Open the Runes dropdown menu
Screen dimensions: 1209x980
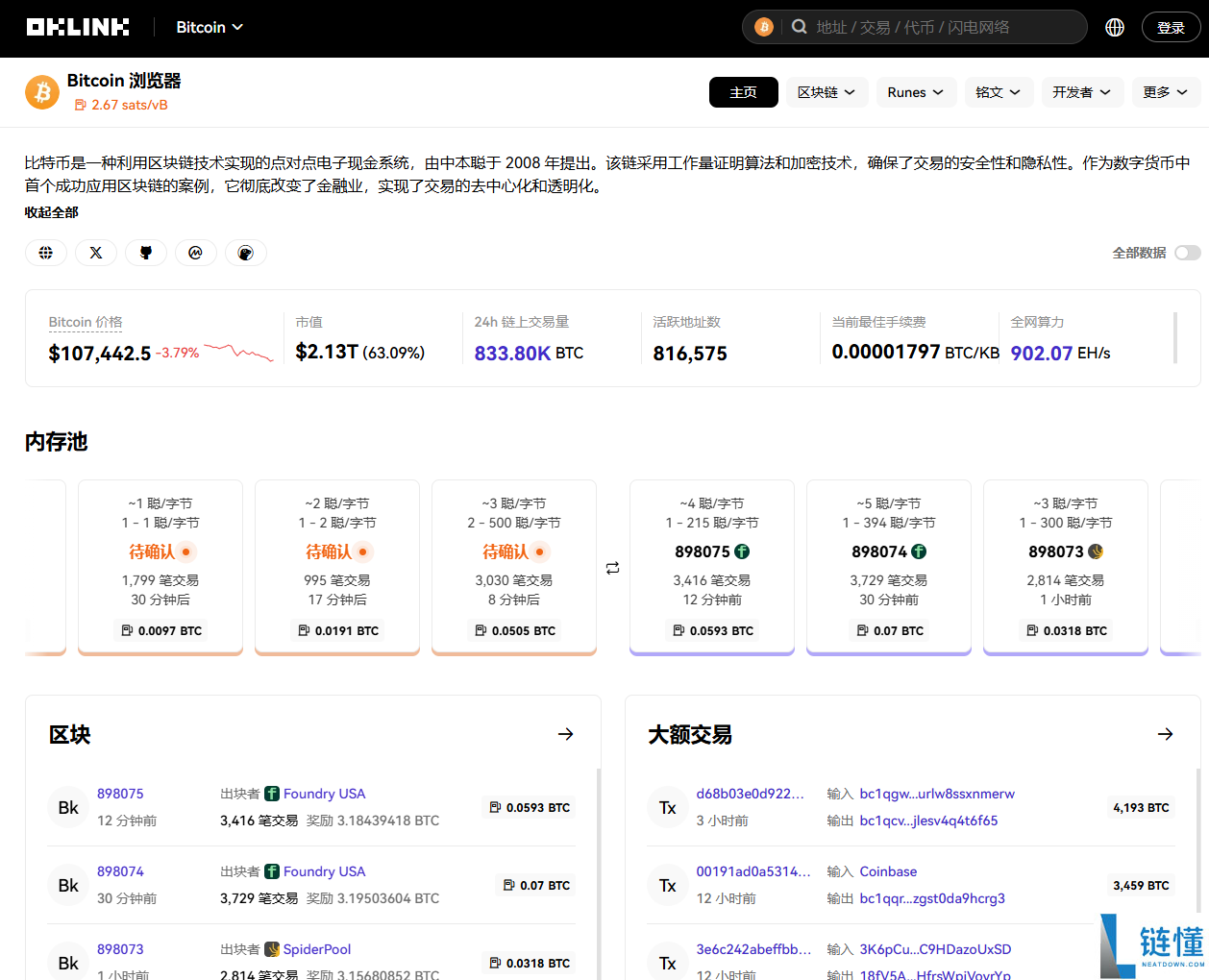(x=916, y=92)
